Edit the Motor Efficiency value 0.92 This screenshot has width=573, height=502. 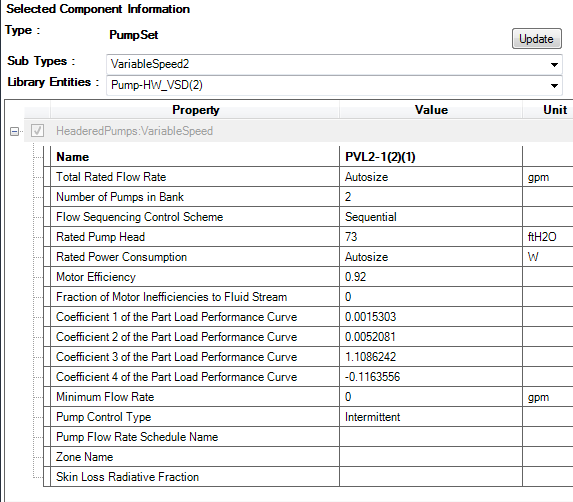(431, 277)
